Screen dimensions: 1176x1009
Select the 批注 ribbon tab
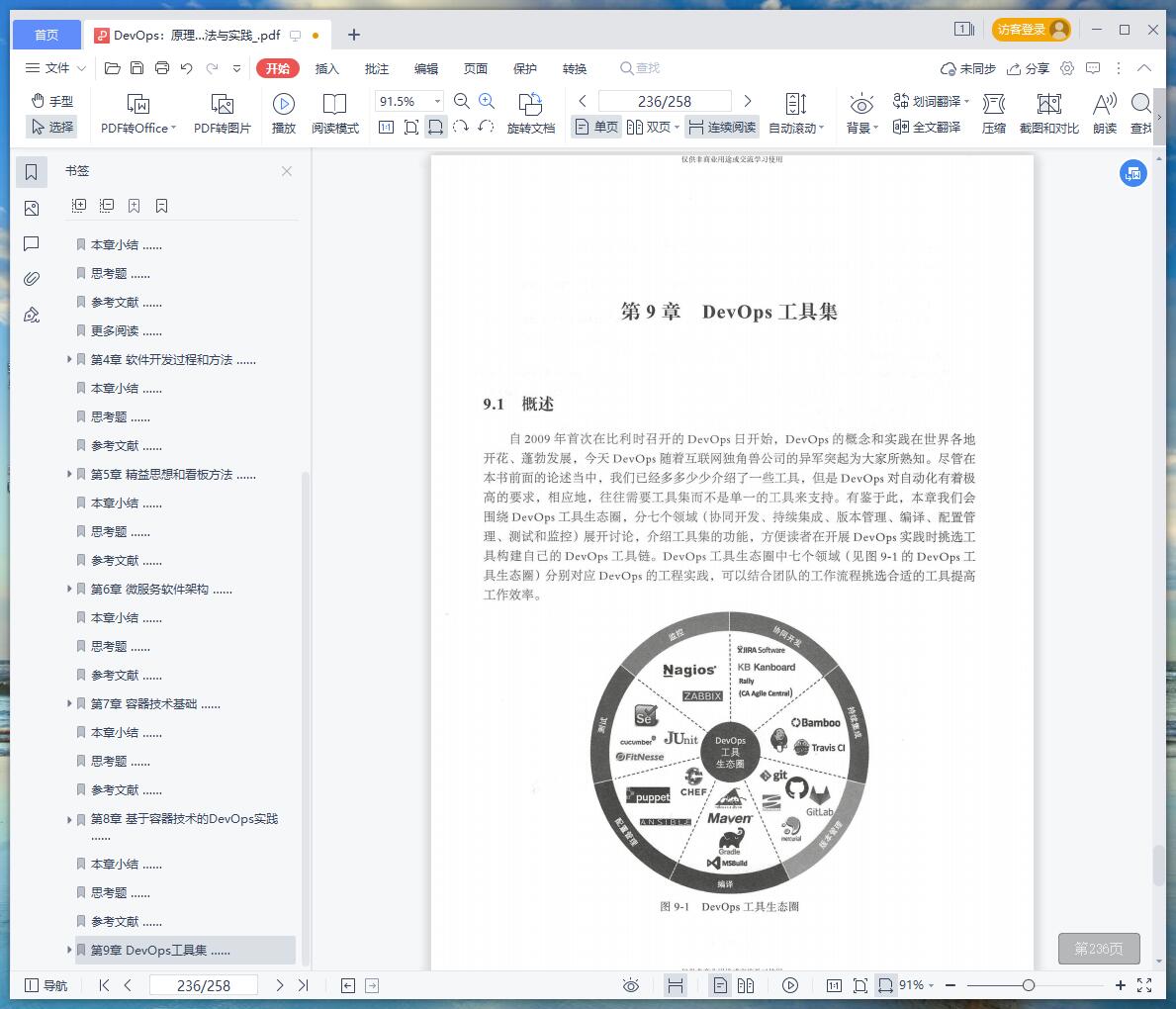pos(377,68)
